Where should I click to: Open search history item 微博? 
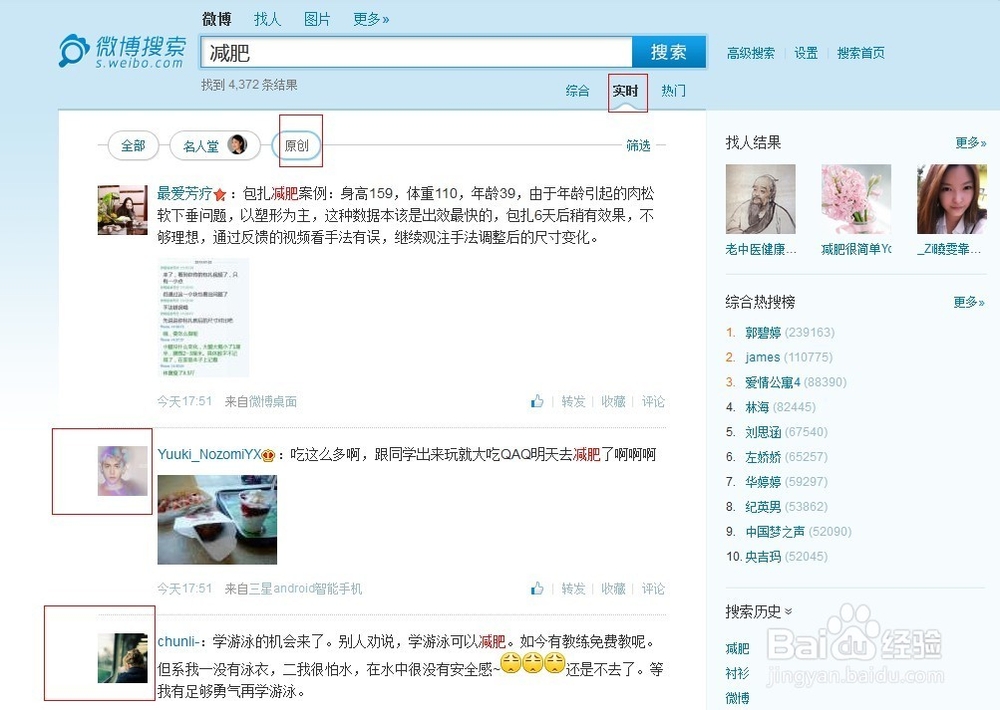pos(737,698)
